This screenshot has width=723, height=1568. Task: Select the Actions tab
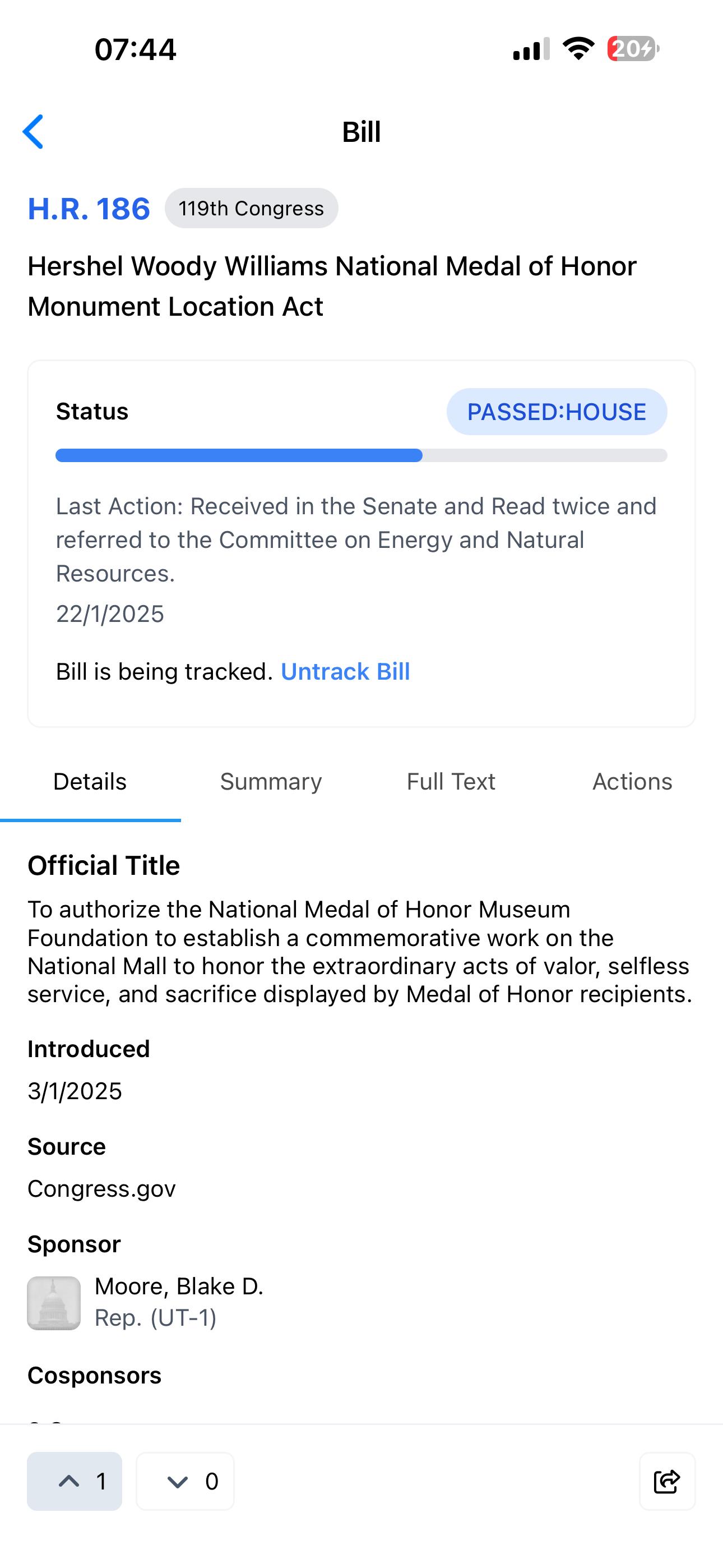click(632, 782)
